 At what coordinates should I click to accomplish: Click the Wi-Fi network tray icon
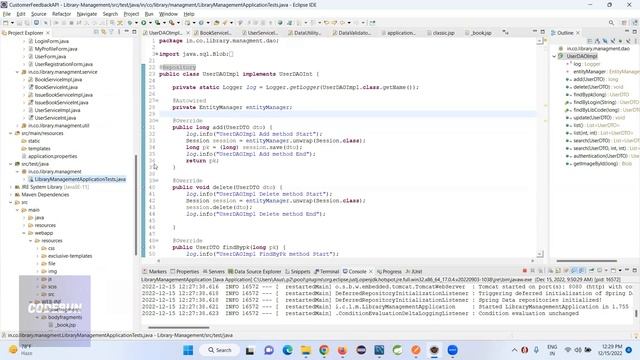click(x=568, y=350)
